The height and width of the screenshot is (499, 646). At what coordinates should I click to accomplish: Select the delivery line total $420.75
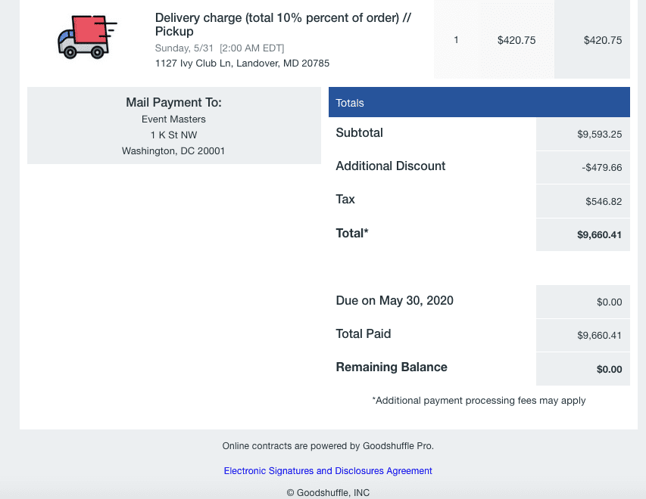(x=603, y=40)
